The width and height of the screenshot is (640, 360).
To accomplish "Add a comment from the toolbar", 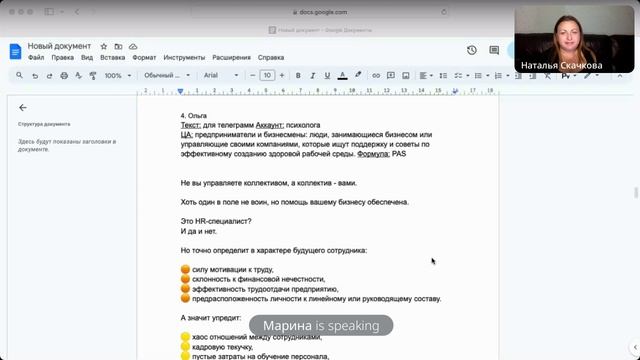I will [391, 76].
